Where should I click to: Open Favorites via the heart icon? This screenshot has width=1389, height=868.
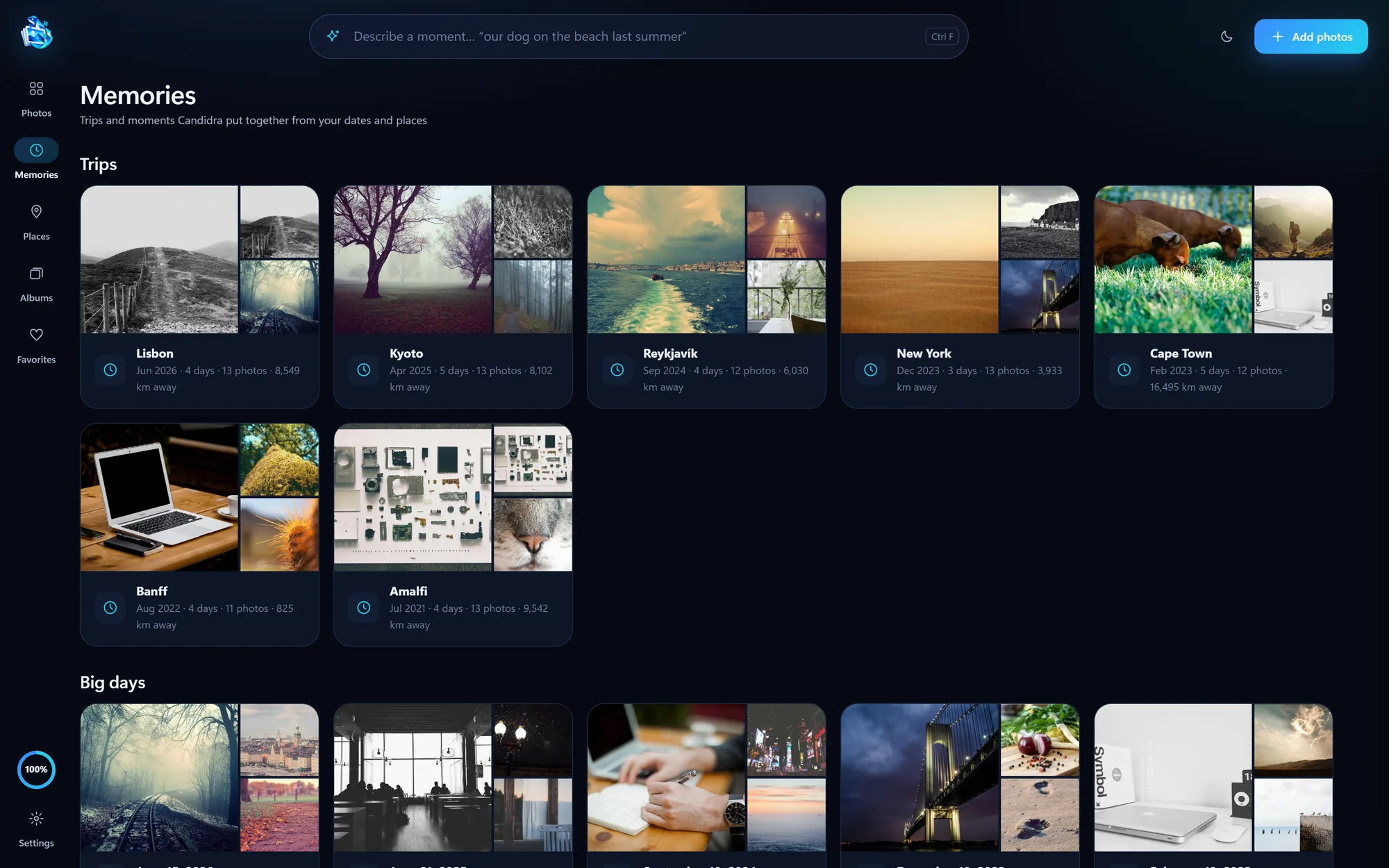pyautogui.click(x=36, y=335)
